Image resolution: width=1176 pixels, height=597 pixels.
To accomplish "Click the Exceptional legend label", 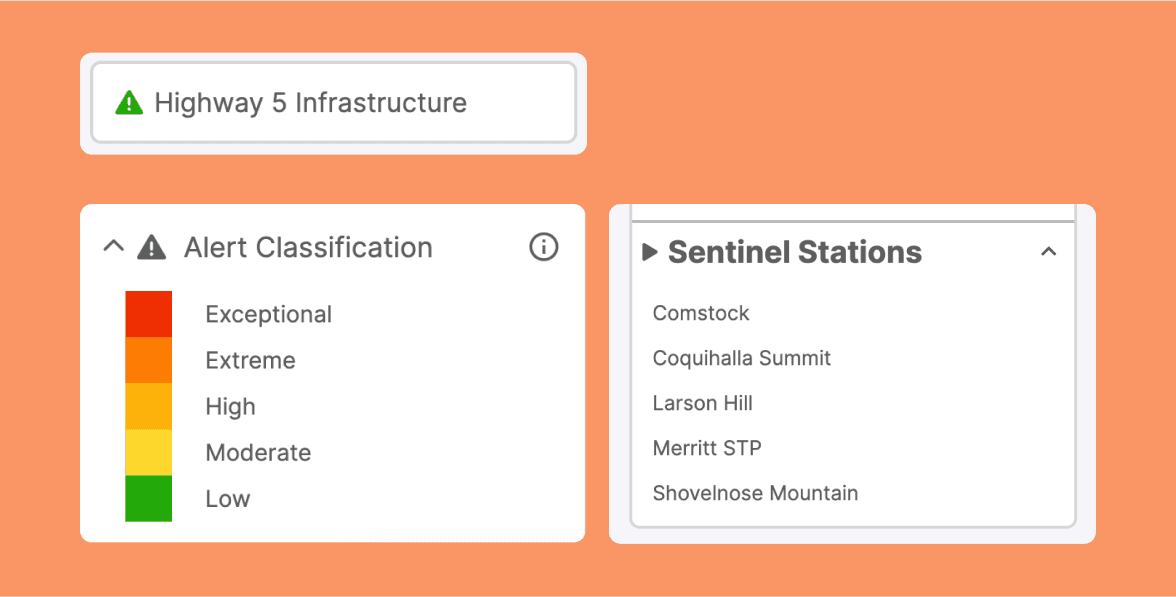I will [x=268, y=314].
